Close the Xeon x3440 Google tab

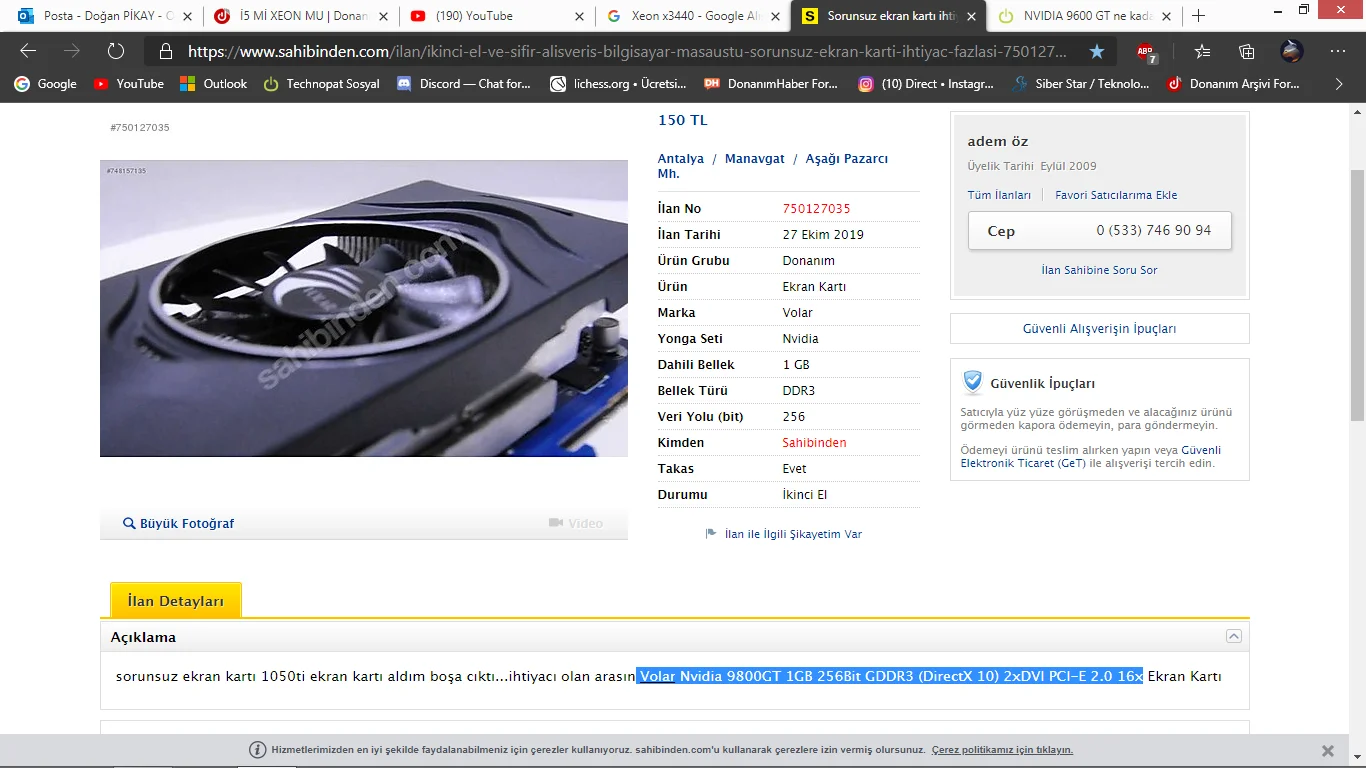pos(776,16)
